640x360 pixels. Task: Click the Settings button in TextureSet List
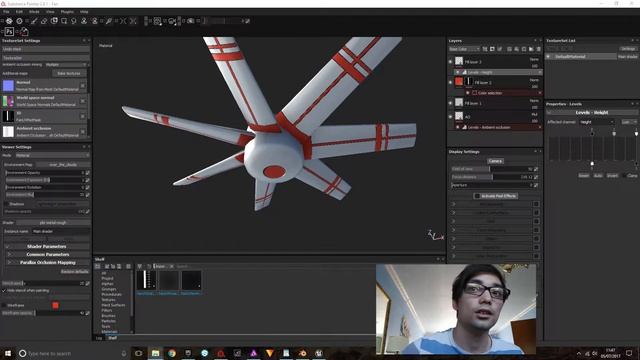(628, 49)
